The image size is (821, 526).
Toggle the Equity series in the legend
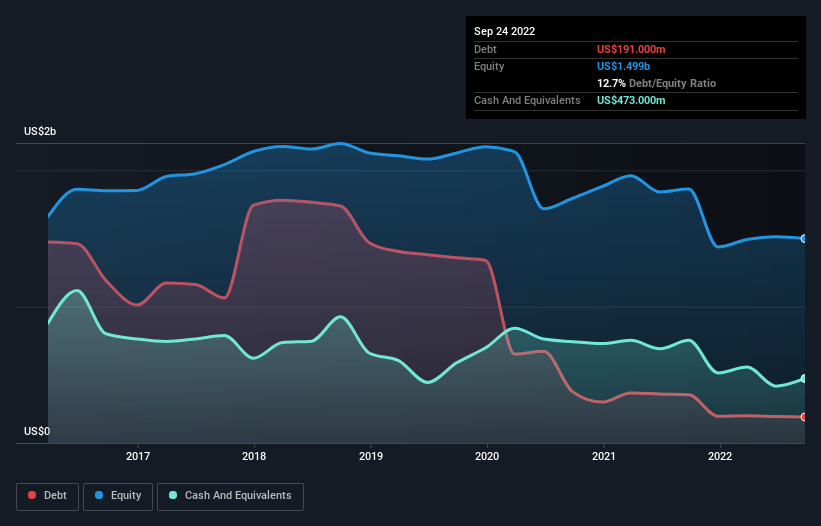(118, 496)
